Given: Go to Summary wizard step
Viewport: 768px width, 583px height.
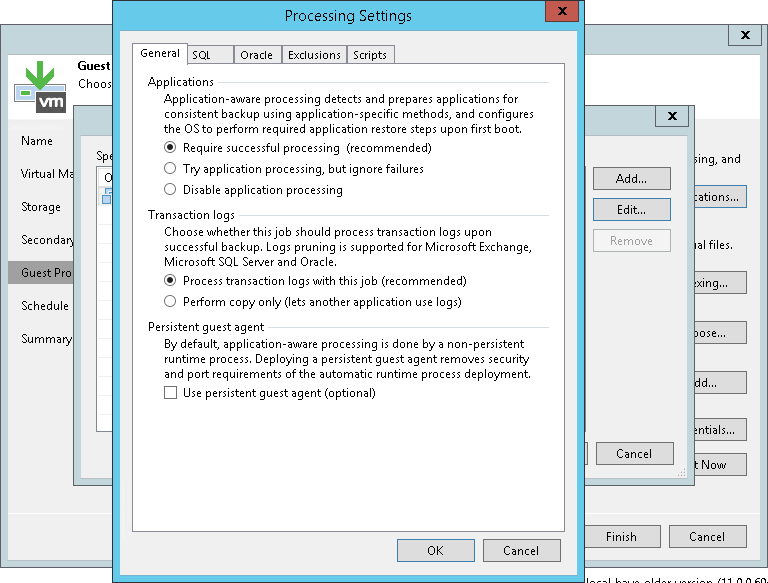Looking at the screenshot, I should coord(46,339).
